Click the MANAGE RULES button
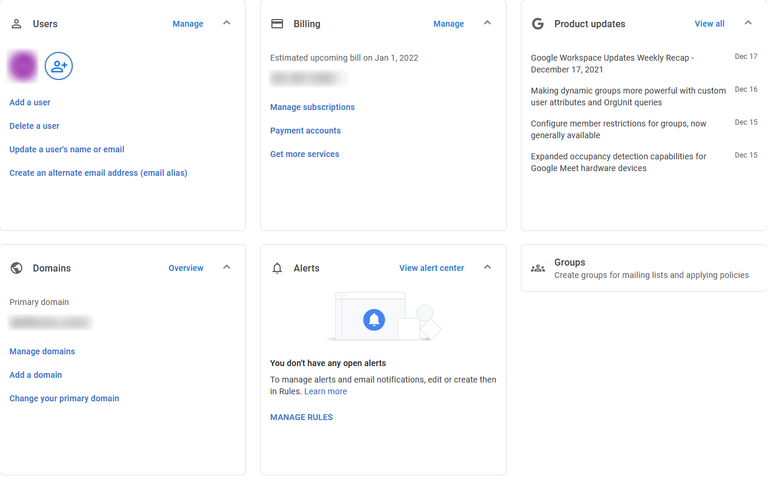 pyautogui.click(x=301, y=417)
